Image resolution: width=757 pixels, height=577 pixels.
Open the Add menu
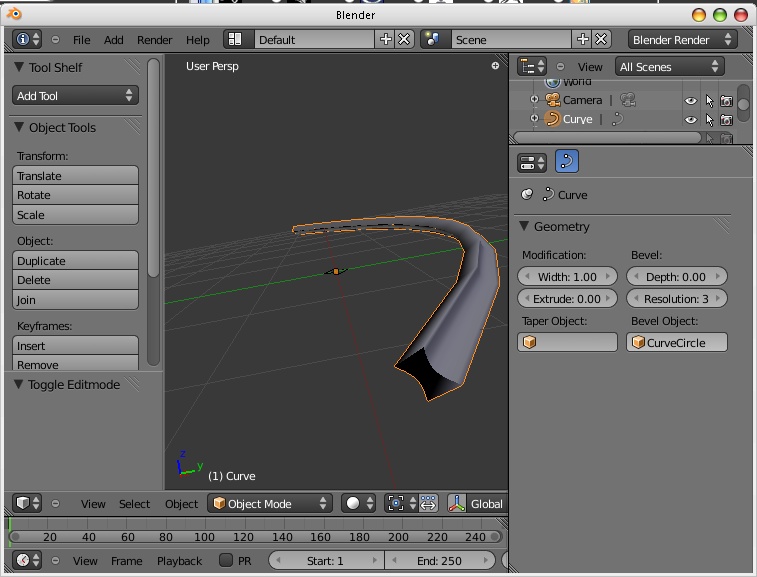pos(113,40)
